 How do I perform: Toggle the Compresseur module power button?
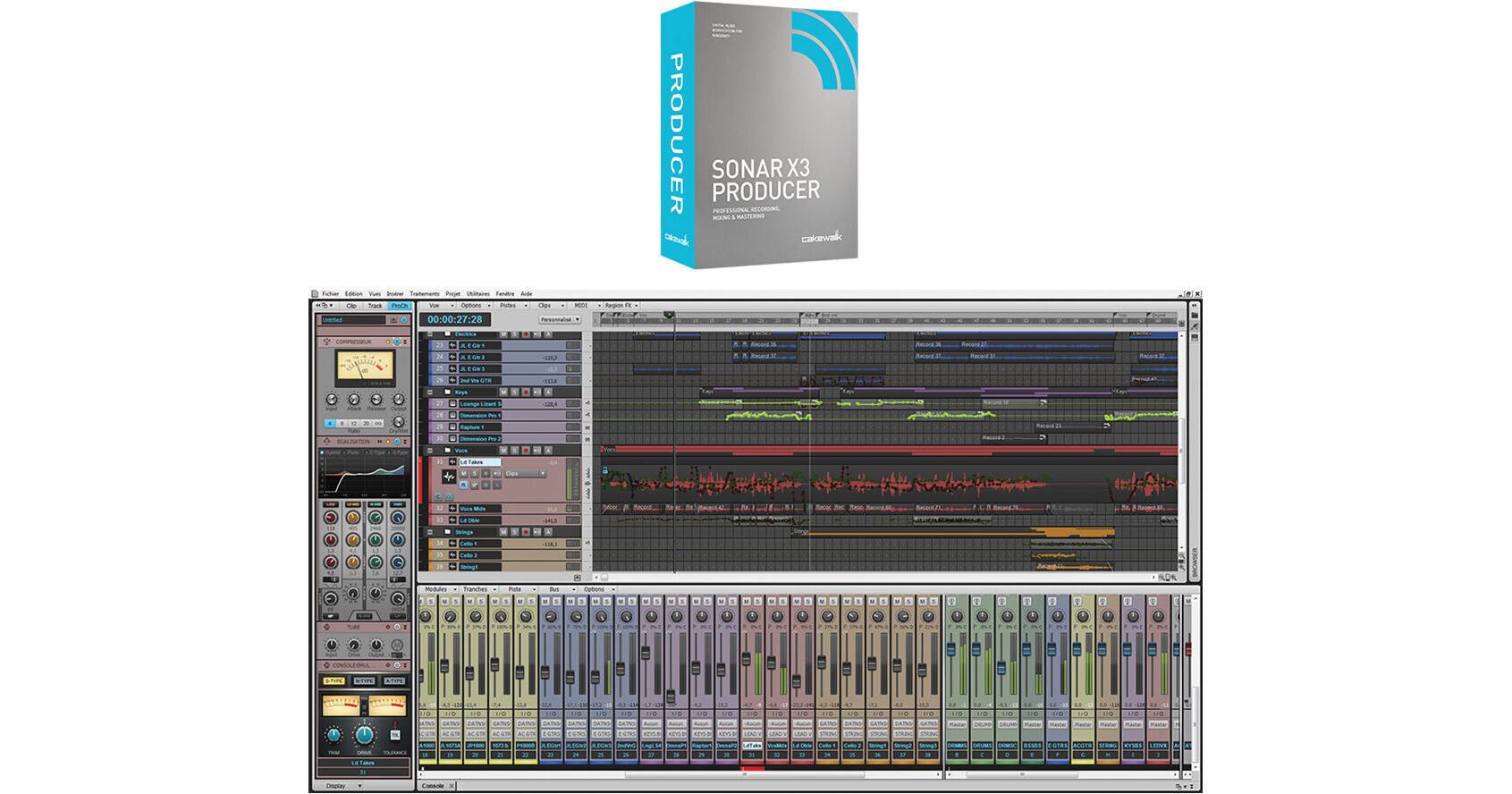397,342
